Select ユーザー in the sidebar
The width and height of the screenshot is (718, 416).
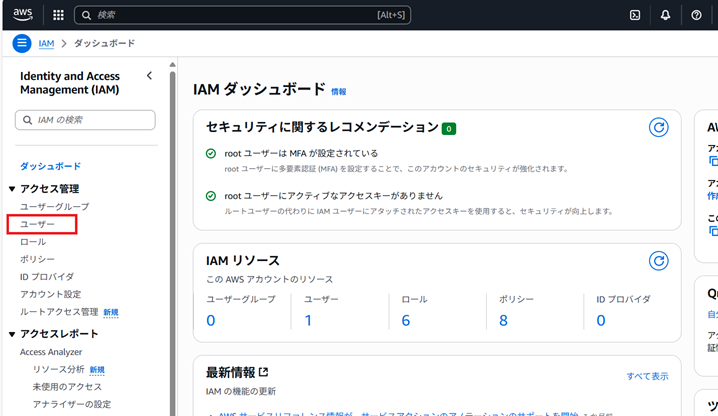coord(38,224)
